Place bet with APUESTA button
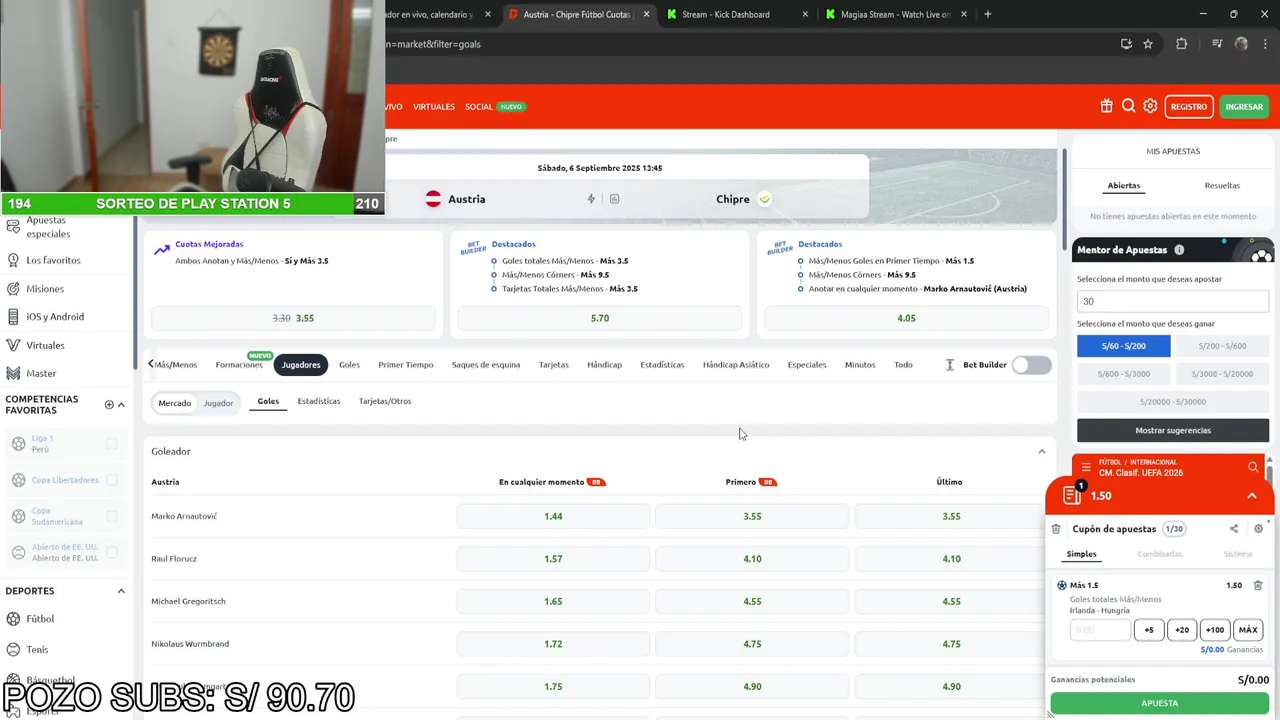 [x=1160, y=703]
